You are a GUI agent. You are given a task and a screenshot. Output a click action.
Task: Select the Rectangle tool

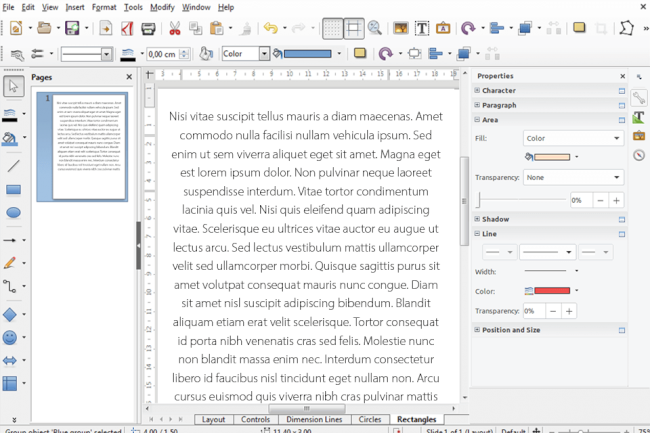point(14,190)
